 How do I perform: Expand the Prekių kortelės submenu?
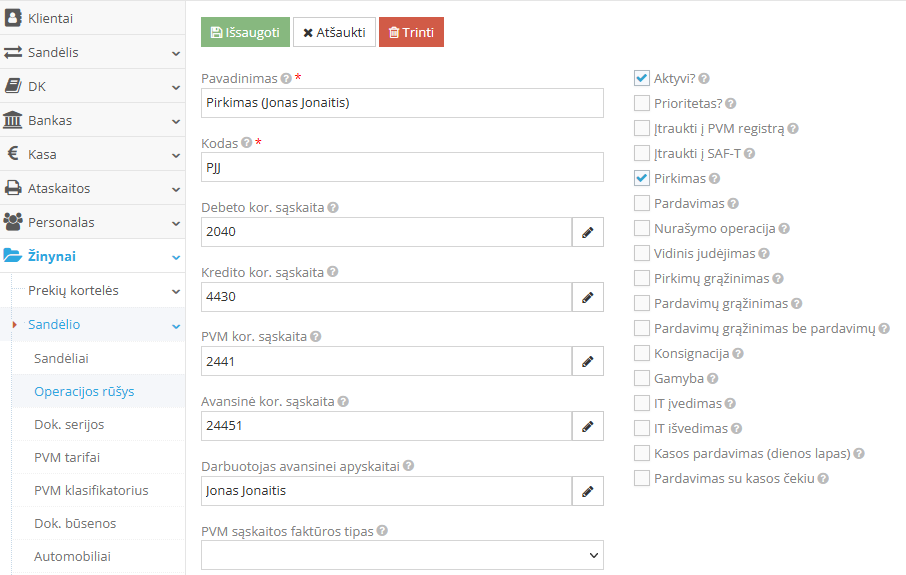point(100,290)
